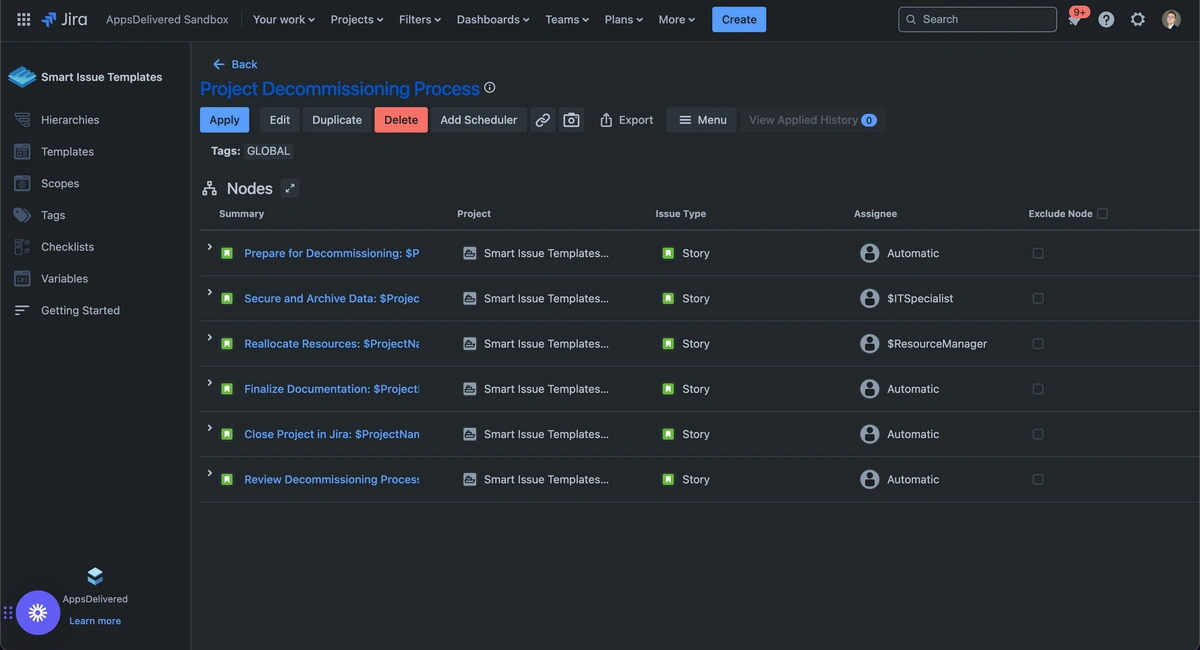Screen dimensions: 1200x650
Task: Open the Checklists page in sidebar
Action: tap(67, 247)
